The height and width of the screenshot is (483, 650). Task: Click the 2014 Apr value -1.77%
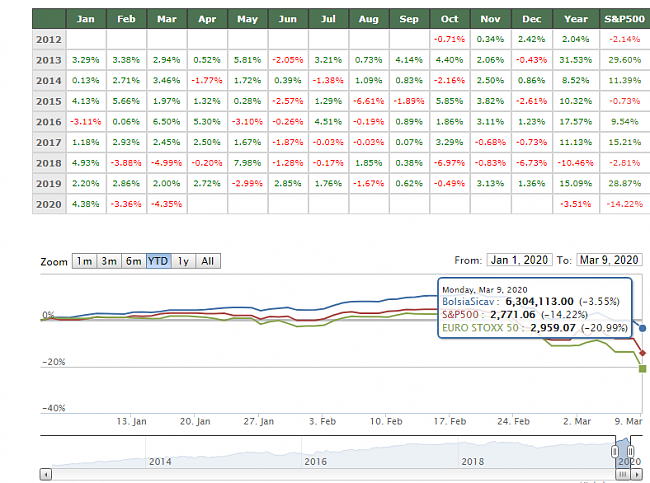pyautogui.click(x=207, y=80)
